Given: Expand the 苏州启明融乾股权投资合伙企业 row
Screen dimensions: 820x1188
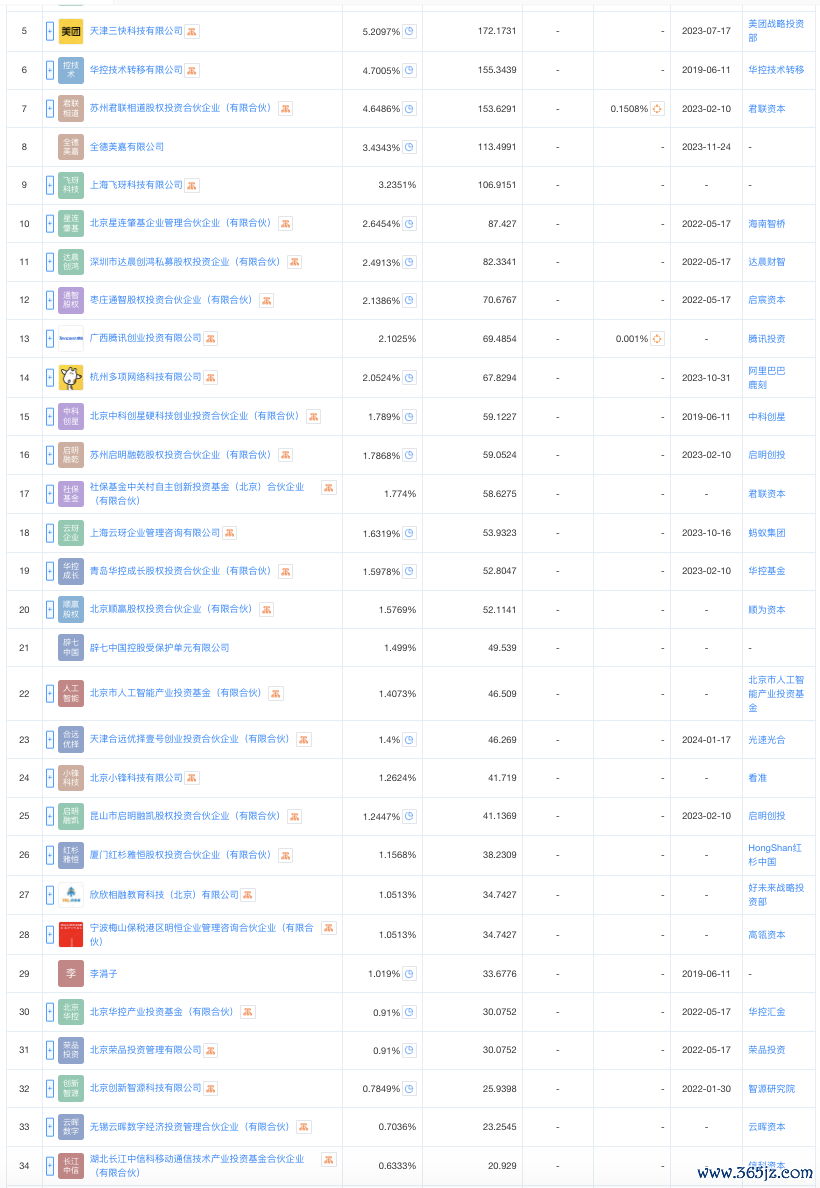Looking at the screenshot, I should point(50,455).
